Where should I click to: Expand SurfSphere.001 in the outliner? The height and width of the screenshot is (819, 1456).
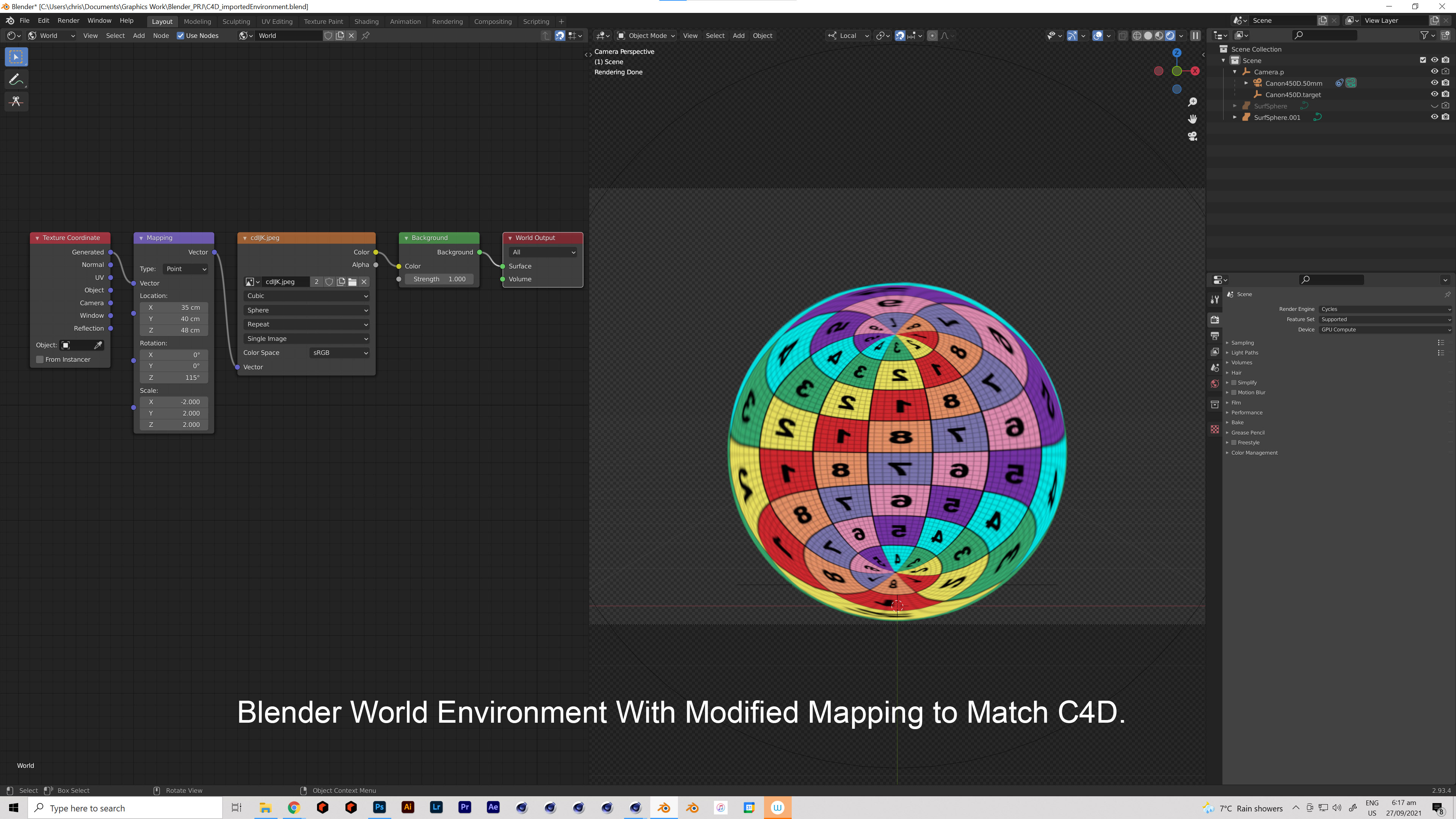click(1235, 117)
